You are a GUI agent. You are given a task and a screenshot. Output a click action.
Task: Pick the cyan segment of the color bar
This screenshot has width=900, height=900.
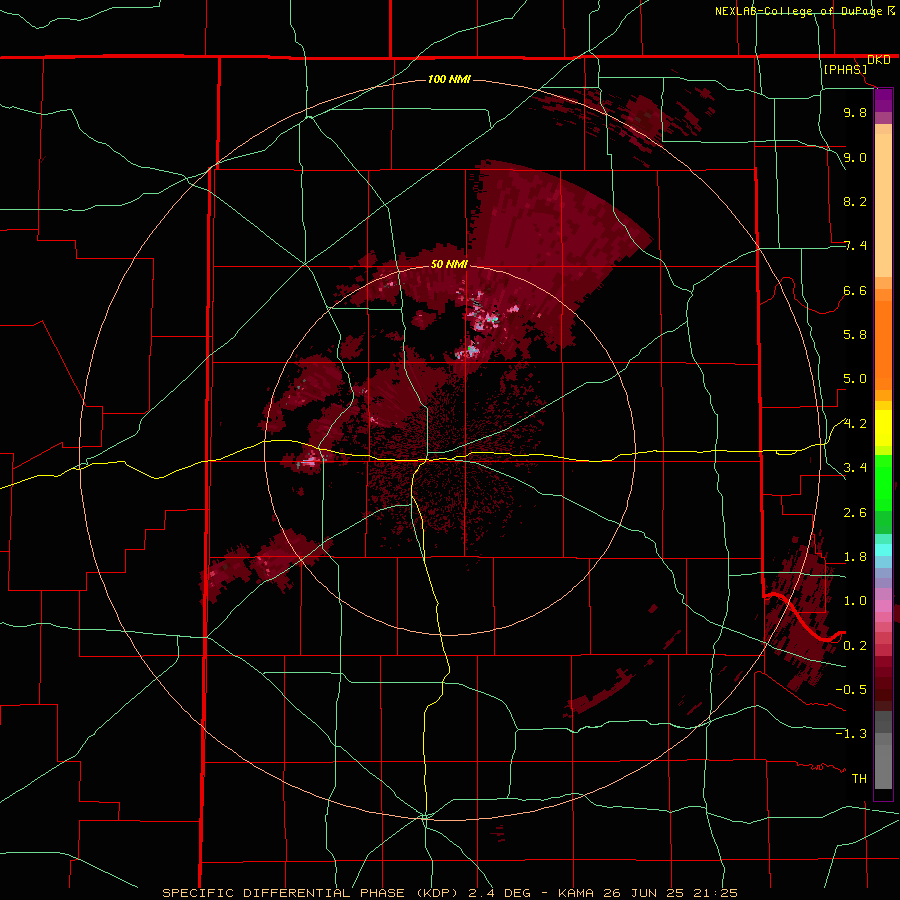[883, 549]
